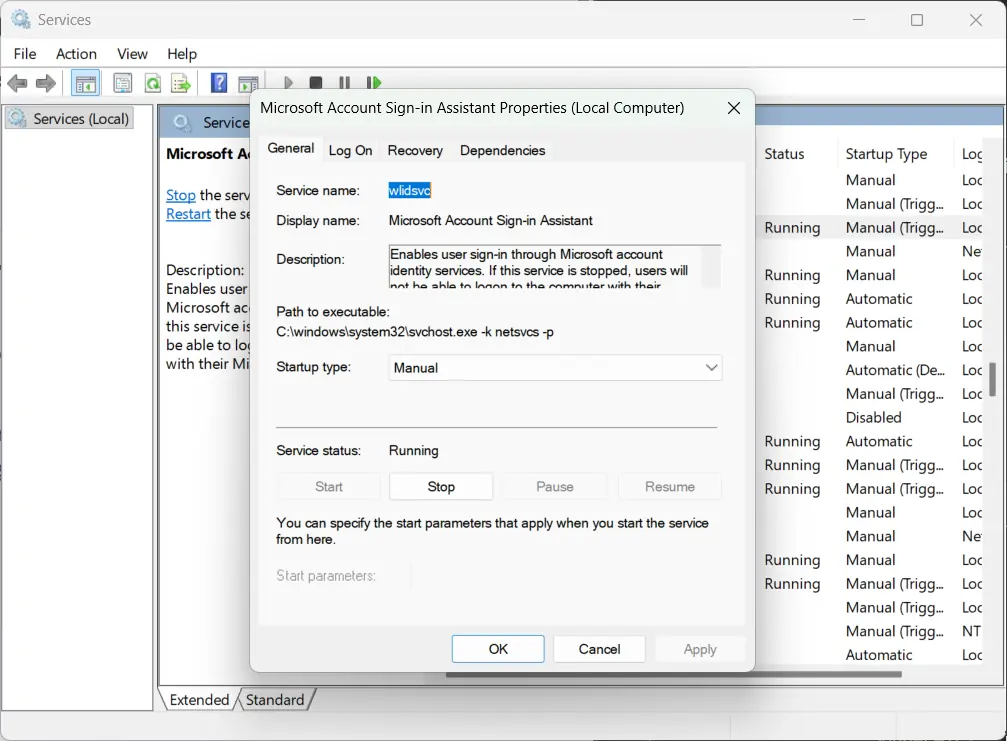Toggle Show/Hide Console Tree toolbar icon
Viewport: 1007px width, 741px height.
point(86,83)
